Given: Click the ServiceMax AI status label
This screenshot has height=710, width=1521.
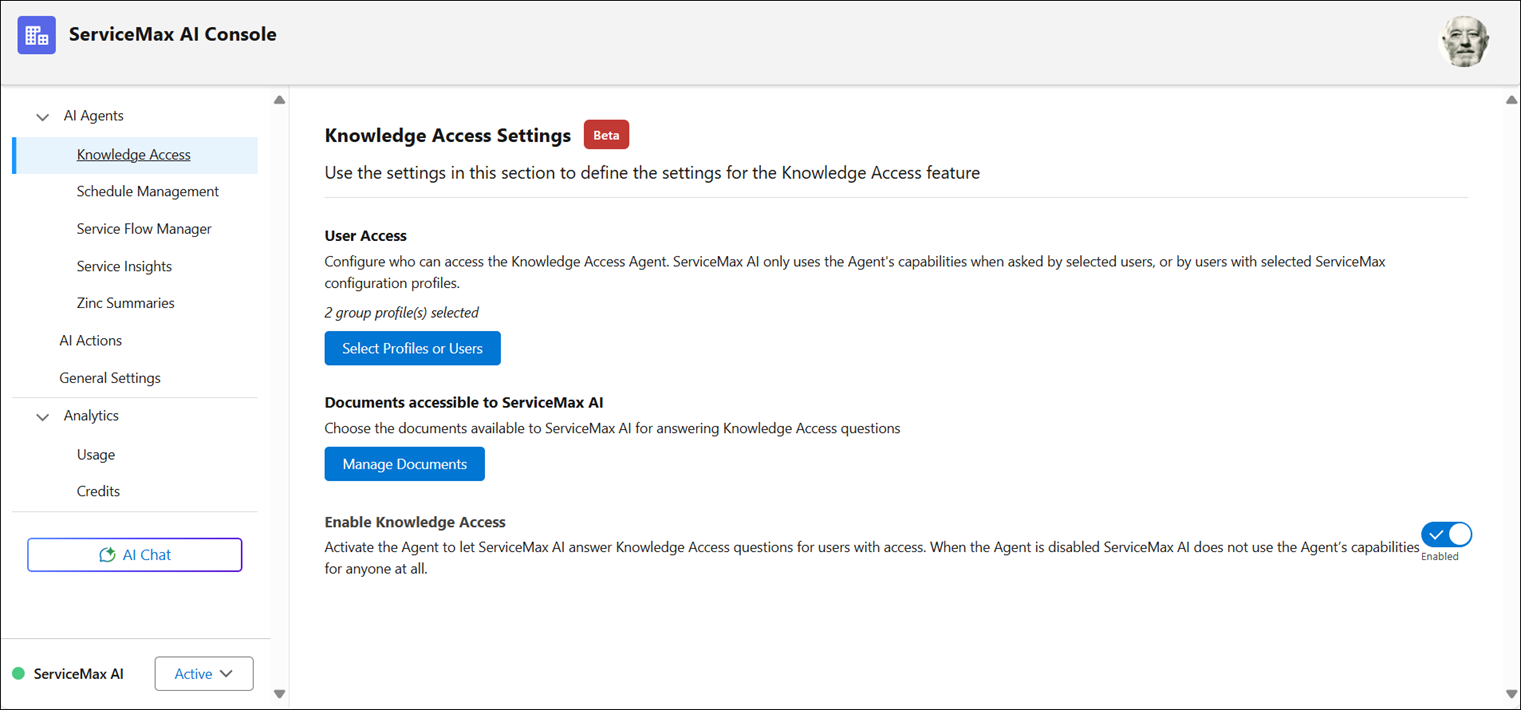Looking at the screenshot, I should pyautogui.click(x=79, y=674).
